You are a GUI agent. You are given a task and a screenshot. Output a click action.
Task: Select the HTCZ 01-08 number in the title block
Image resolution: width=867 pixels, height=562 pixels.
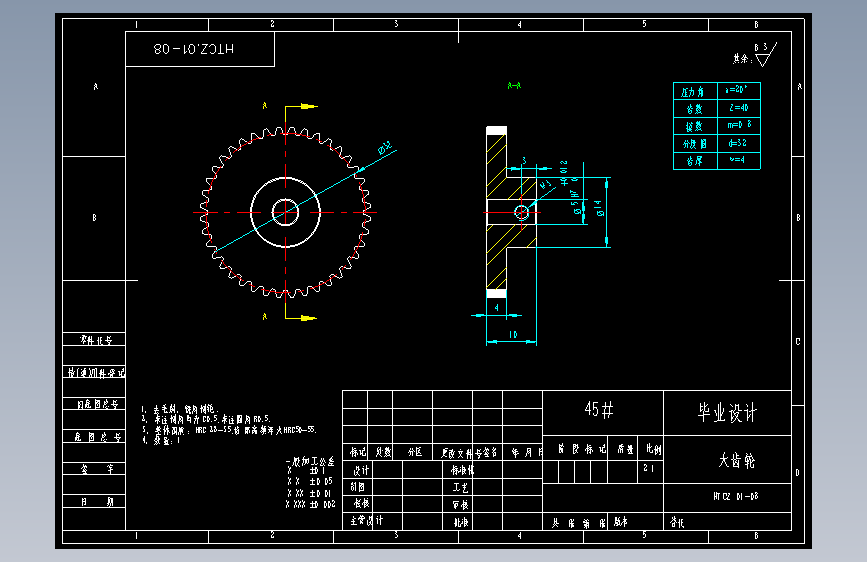[x=735, y=496]
